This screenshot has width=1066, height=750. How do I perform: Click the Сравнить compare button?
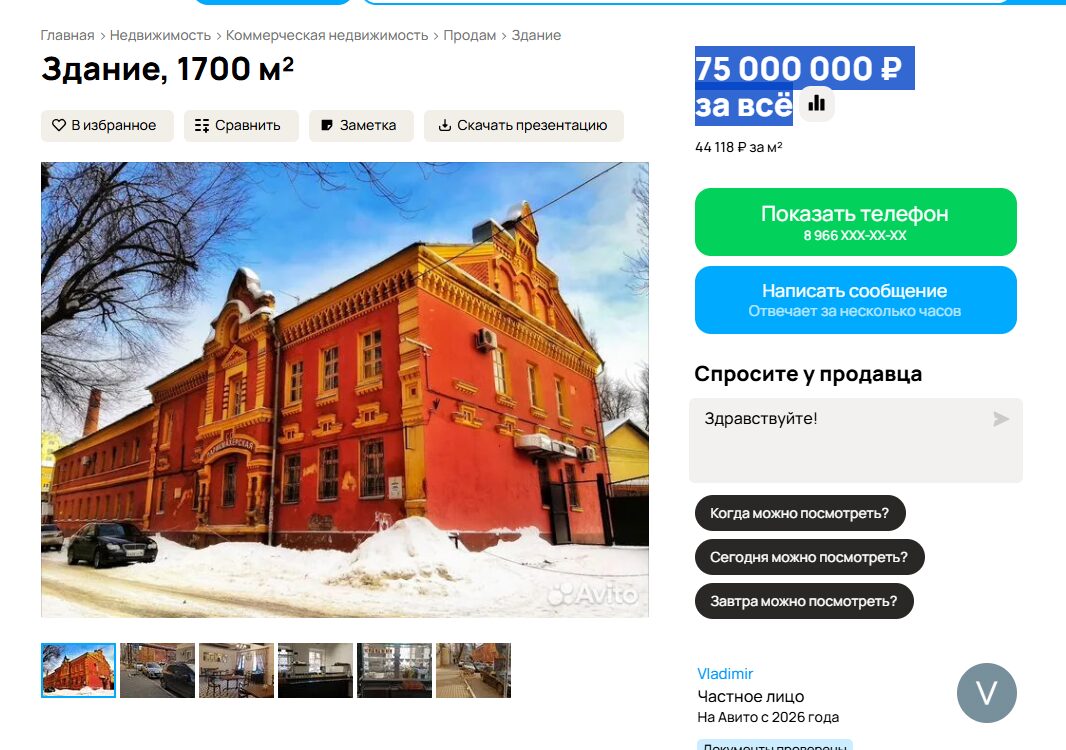click(241, 126)
